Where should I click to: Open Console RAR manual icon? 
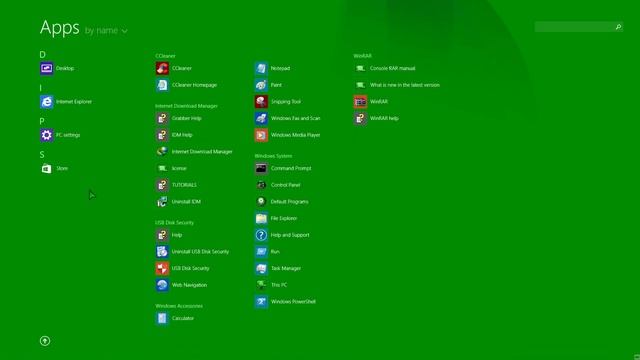pyautogui.click(x=360, y=68)
